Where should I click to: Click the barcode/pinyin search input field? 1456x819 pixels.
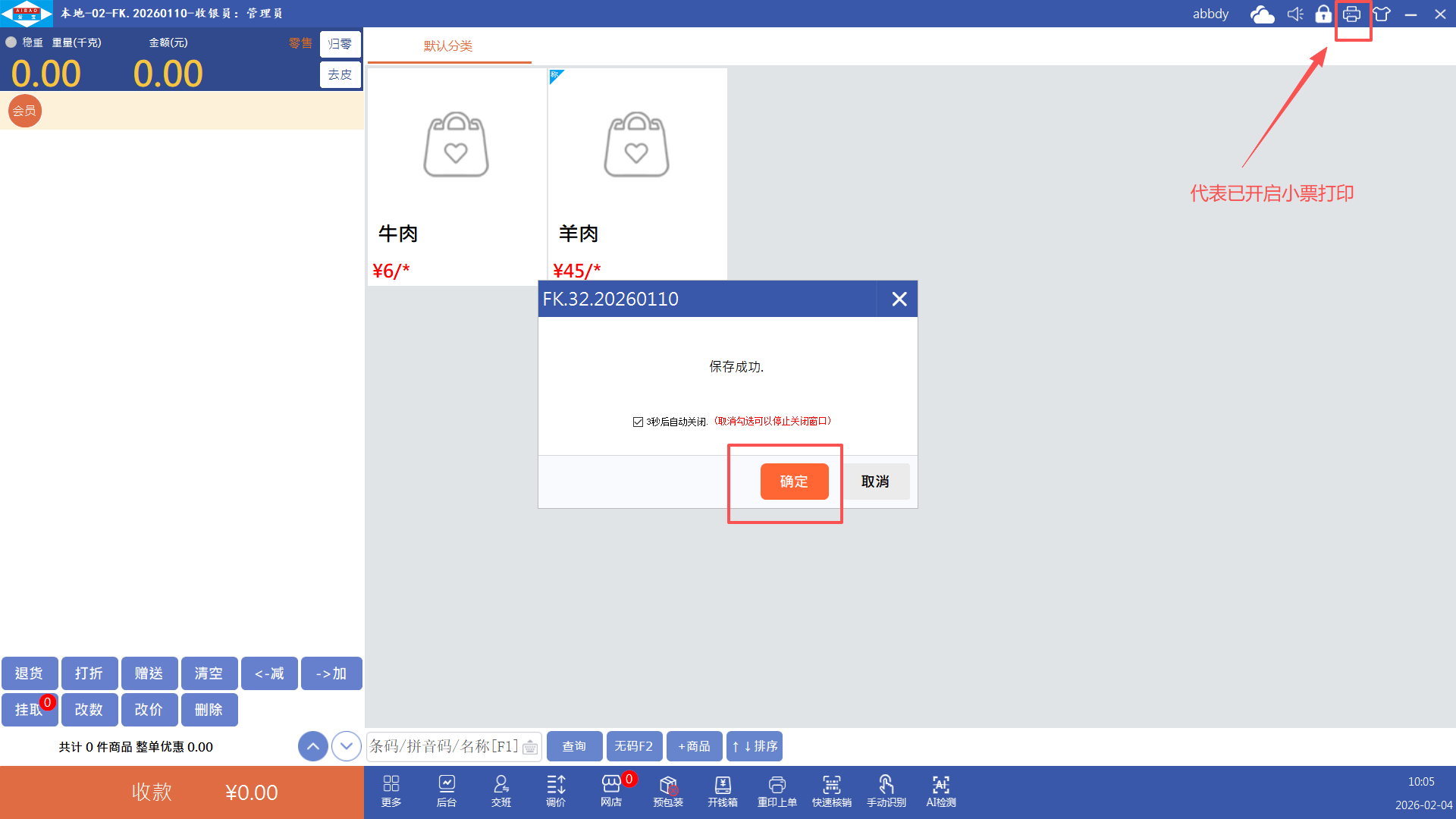pyautogui.click(x=444, y=746)
